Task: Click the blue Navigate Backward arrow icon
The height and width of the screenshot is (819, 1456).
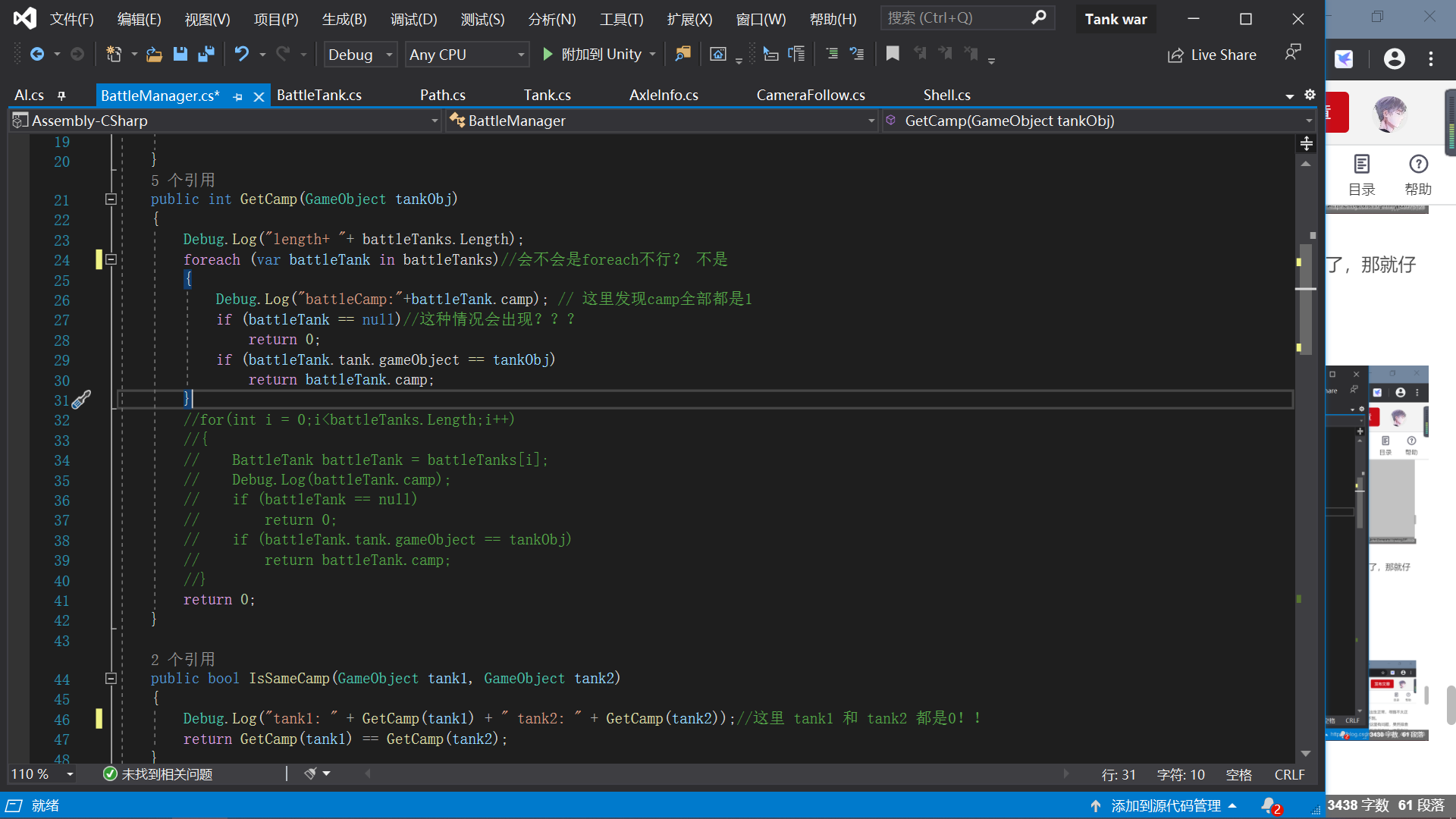Action: pos(38,54)
